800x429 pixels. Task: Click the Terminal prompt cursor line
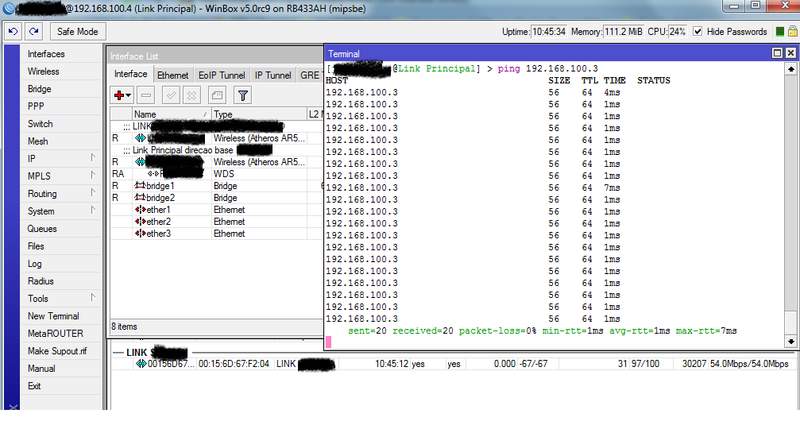(x=329, y=342)
